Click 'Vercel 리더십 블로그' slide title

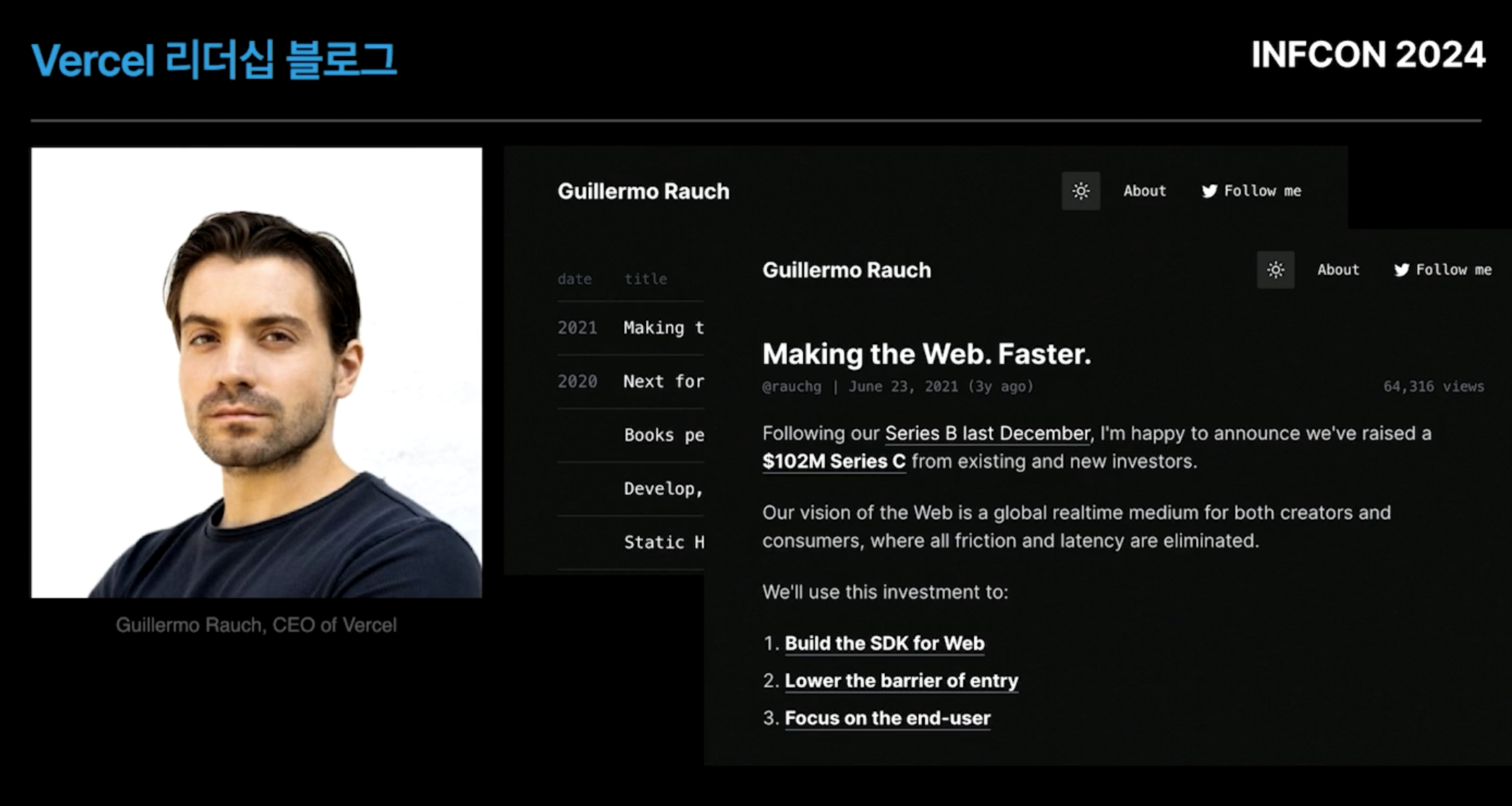214,59
